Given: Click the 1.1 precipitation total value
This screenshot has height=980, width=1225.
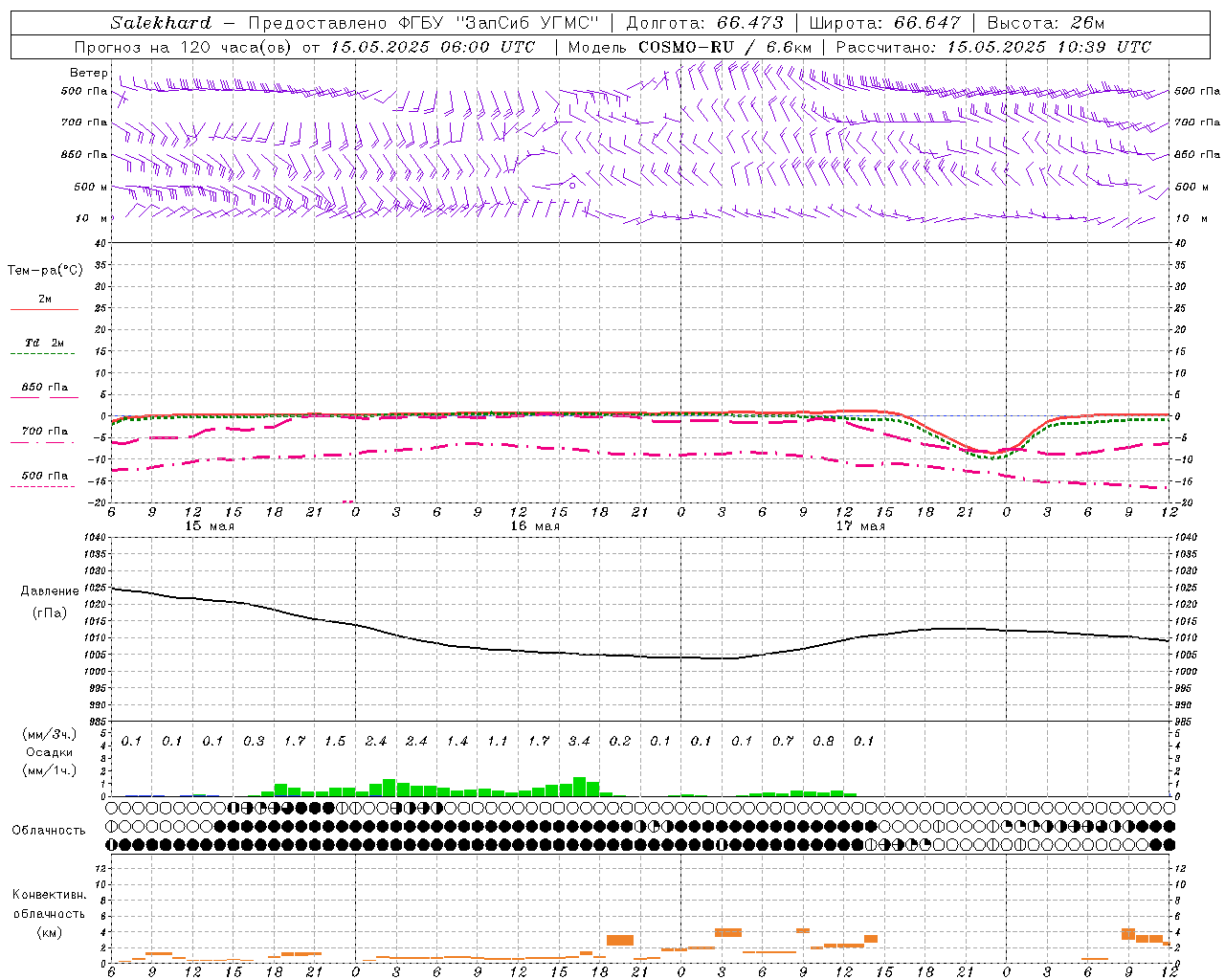Looking at the screenshot, I should (x=498, y=741).
